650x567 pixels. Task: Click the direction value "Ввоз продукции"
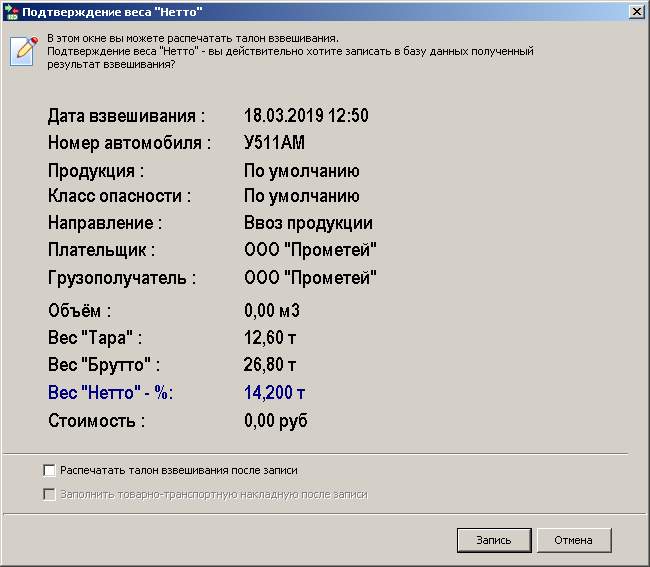(308, 223)
